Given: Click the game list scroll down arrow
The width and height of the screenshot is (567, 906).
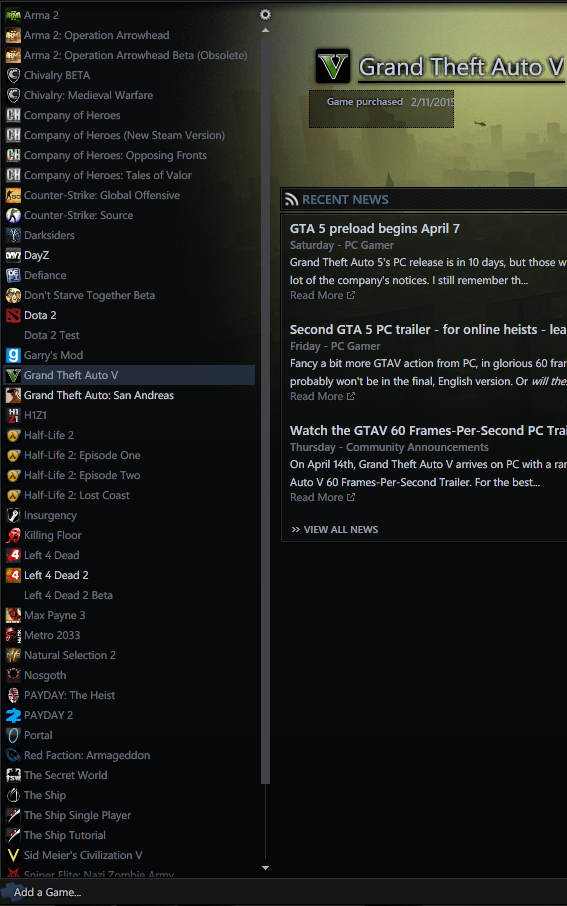Looking at the screenshot, I should coord(265,868).
